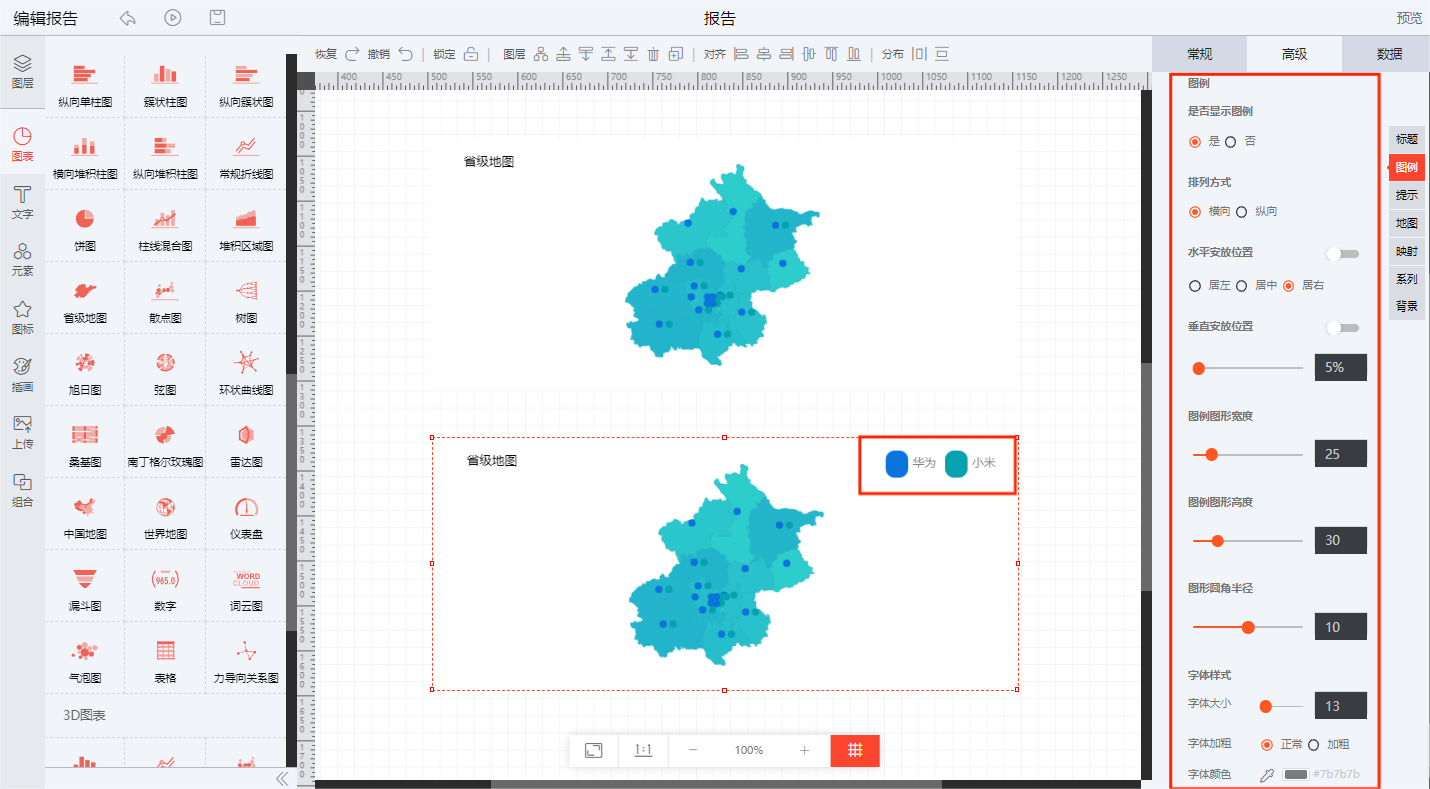The height and width of the screenshot is (789, 1430).
Task: Select the 饼图 pie chart component
Action: (85, 228)
